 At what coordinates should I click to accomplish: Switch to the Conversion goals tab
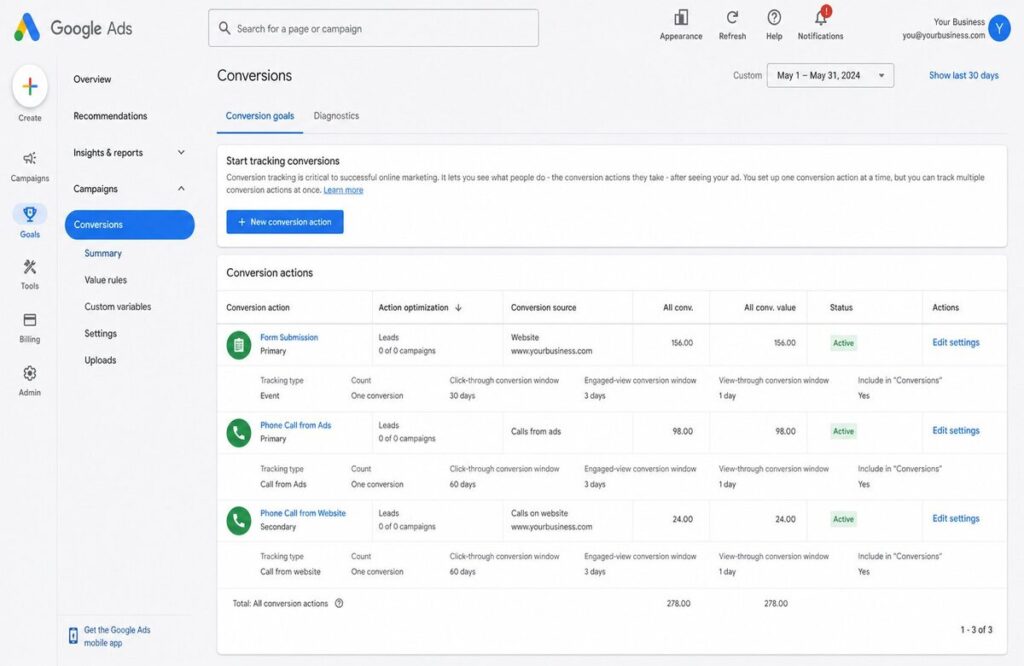tap(260, 116)
